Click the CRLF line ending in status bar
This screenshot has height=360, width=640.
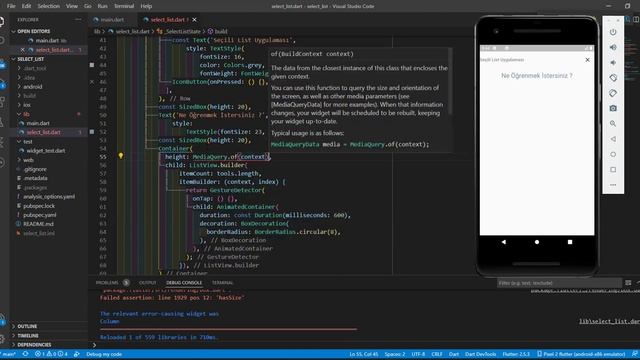click(437, 354)
